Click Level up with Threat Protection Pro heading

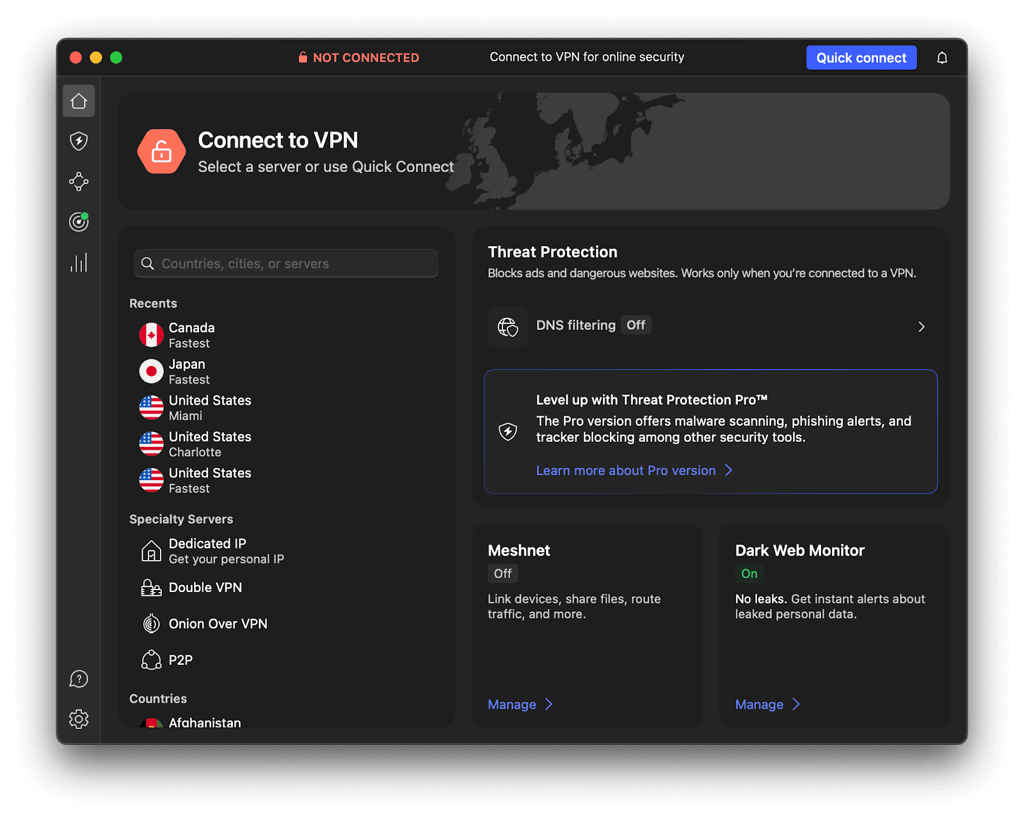[652, 400]
